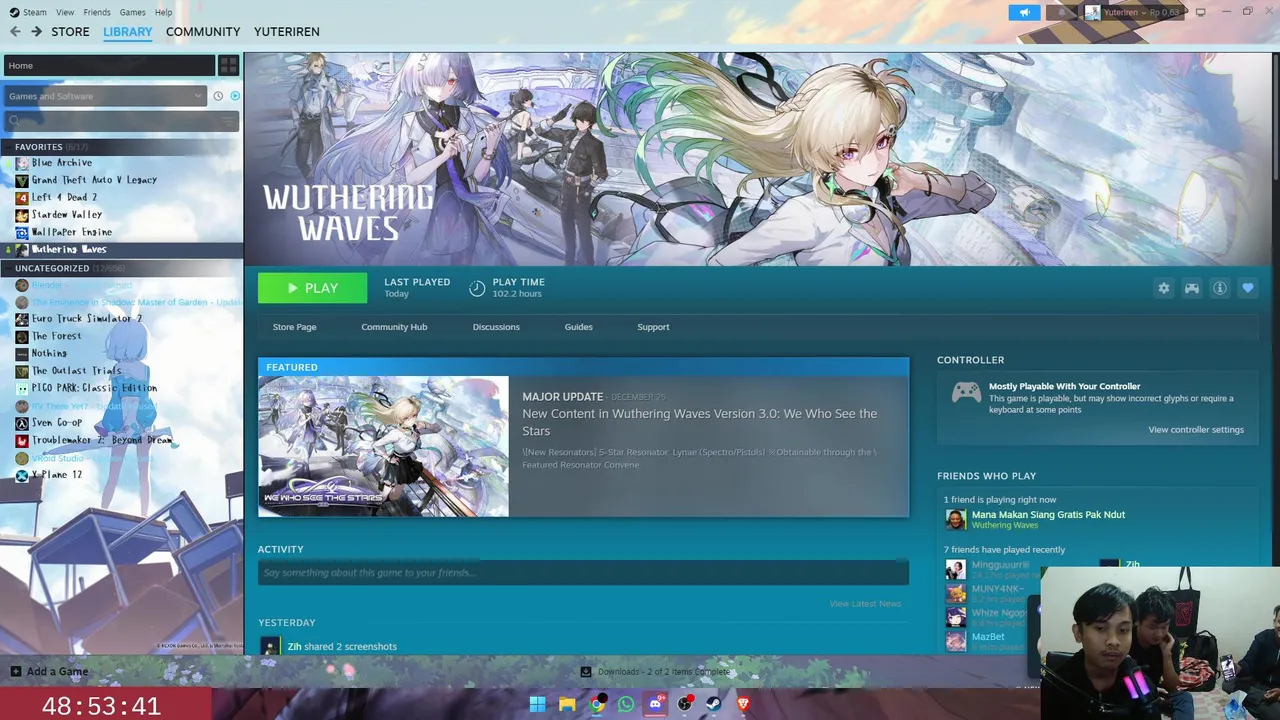Open the Support link
The height and width of the screenshot is (720, 1280).
tap(653, 327)
